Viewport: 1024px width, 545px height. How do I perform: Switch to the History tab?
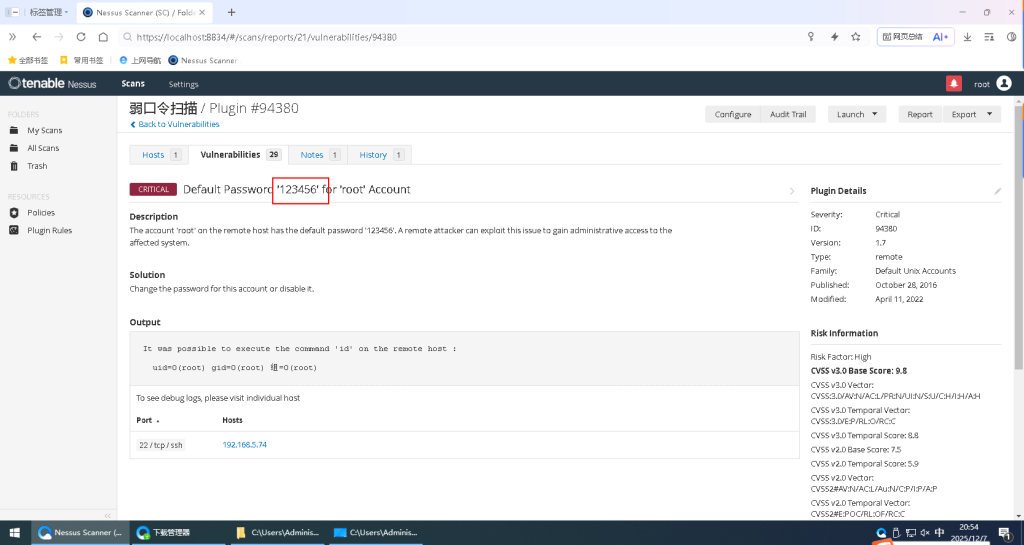pyautogui.click(x=381, y=155)
